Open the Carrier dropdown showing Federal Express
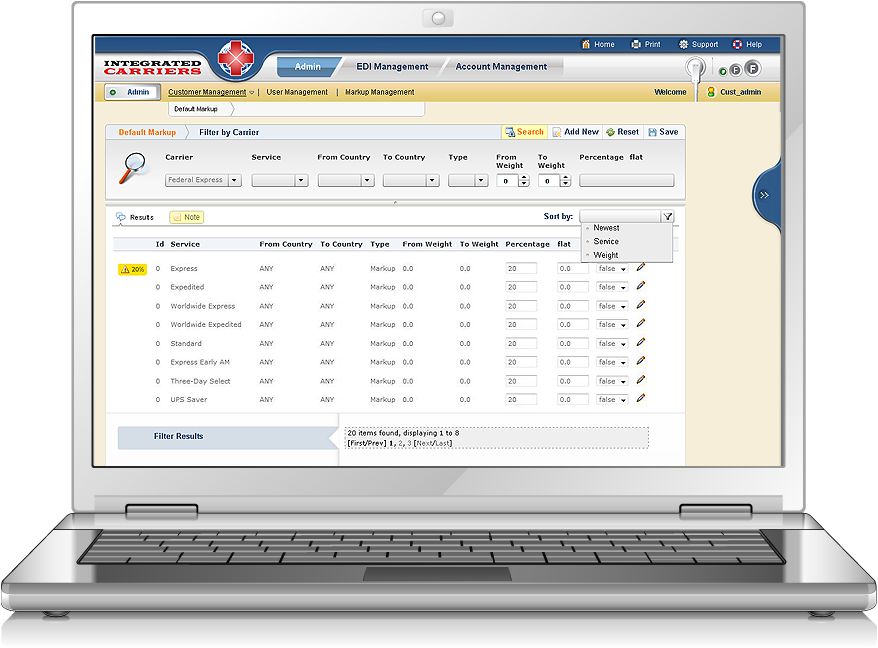 click(x=234, y=181)
